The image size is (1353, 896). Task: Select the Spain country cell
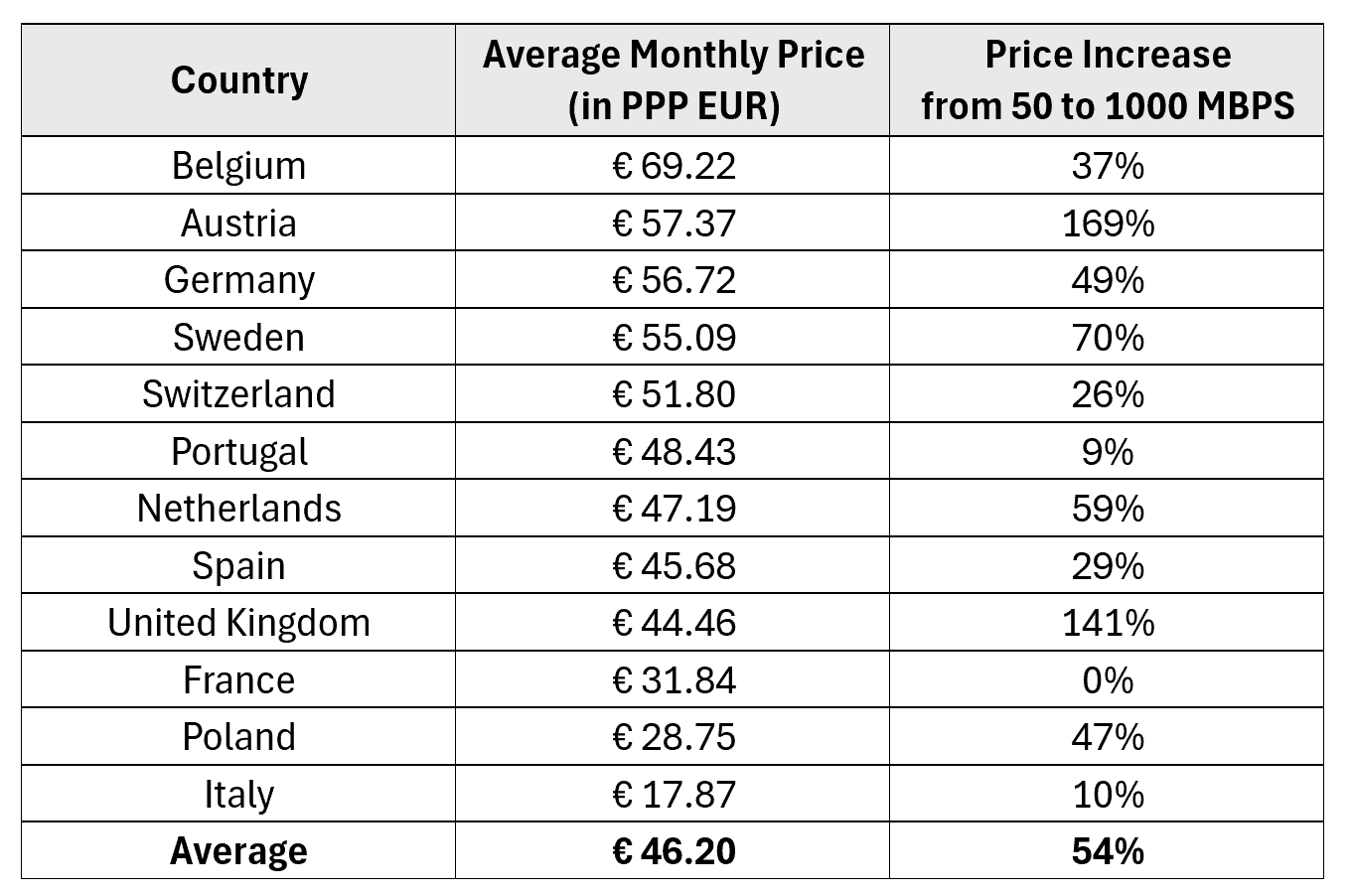point(238,565)
